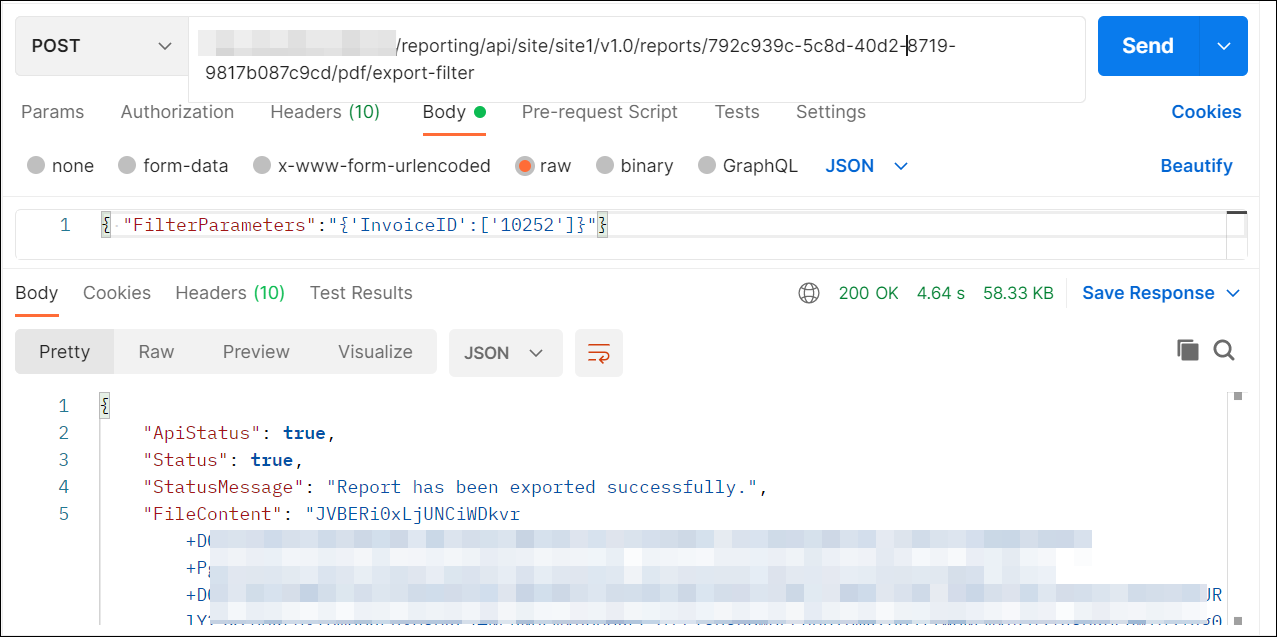The image size is (1277, 637).
Task: Click the 200 OK status text
Action: click(869, 293)
